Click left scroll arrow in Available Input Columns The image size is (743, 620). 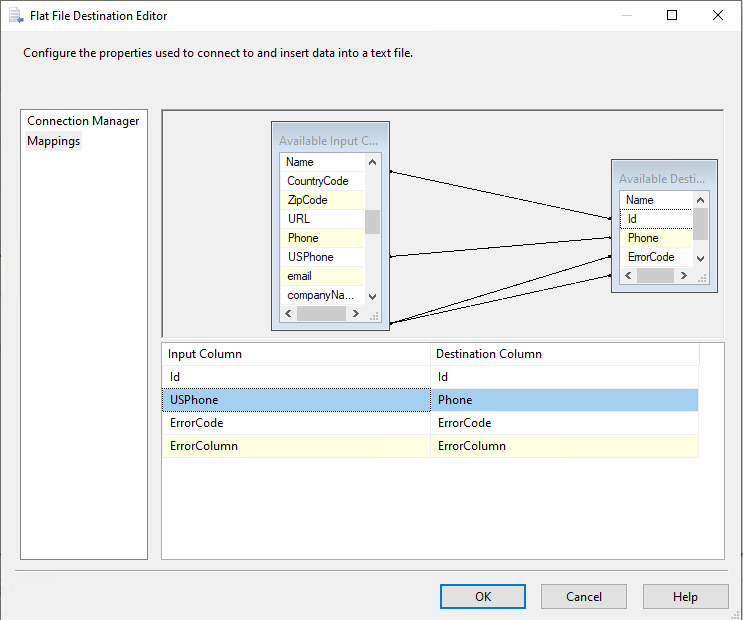pyautogui.click(x=289, y=314)
